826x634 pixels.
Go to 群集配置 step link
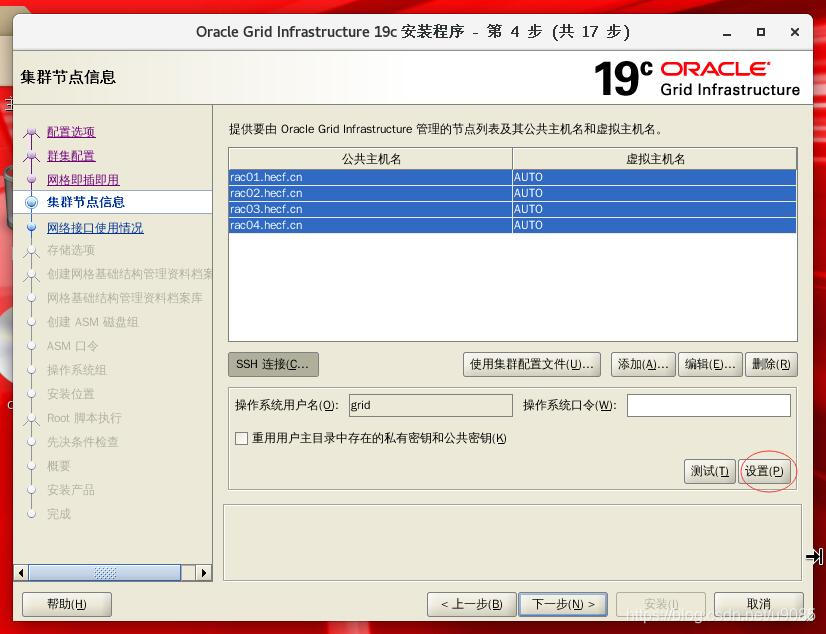[x=71, y=156]
